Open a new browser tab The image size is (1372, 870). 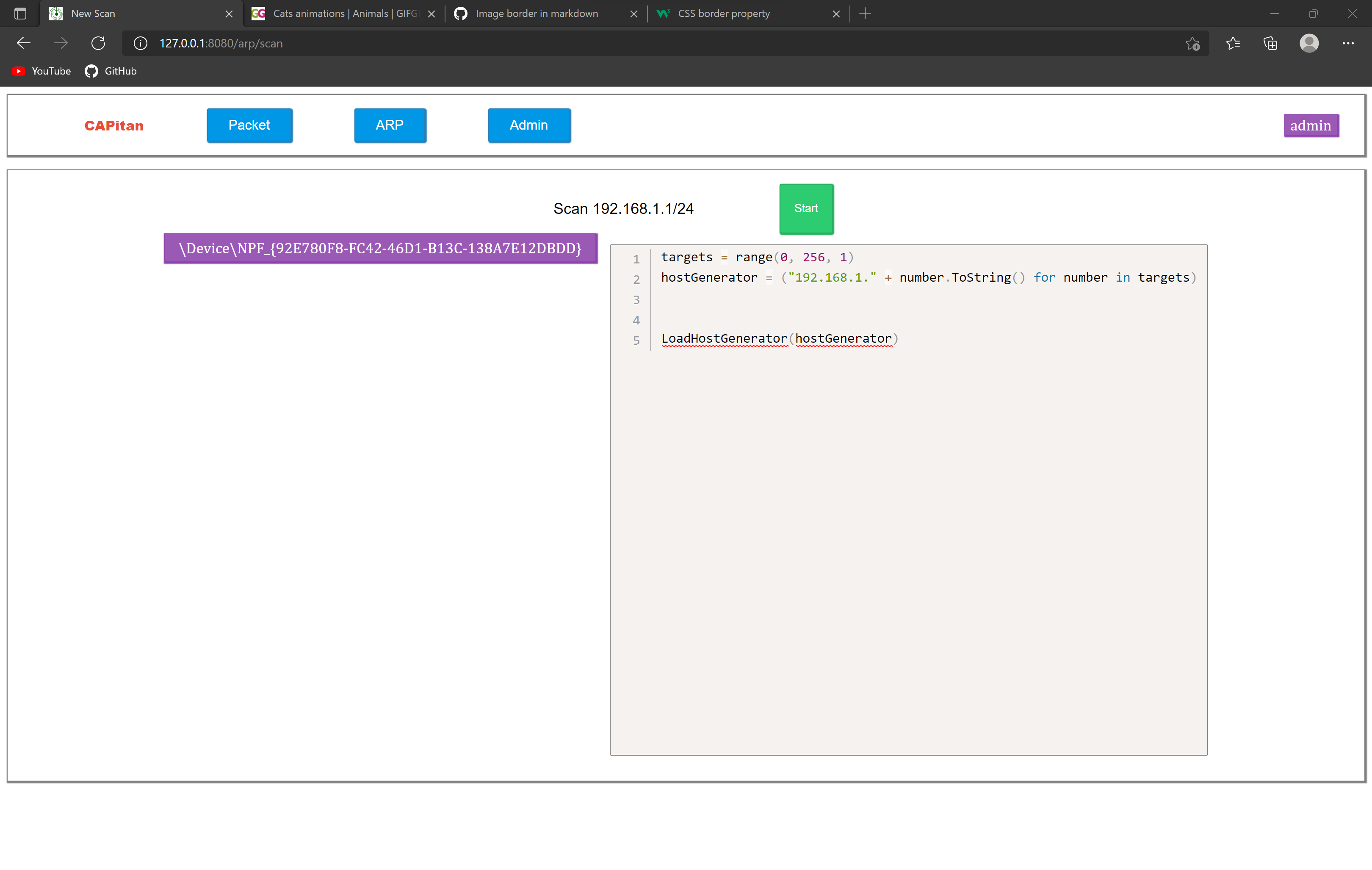[x=865, y=14]
